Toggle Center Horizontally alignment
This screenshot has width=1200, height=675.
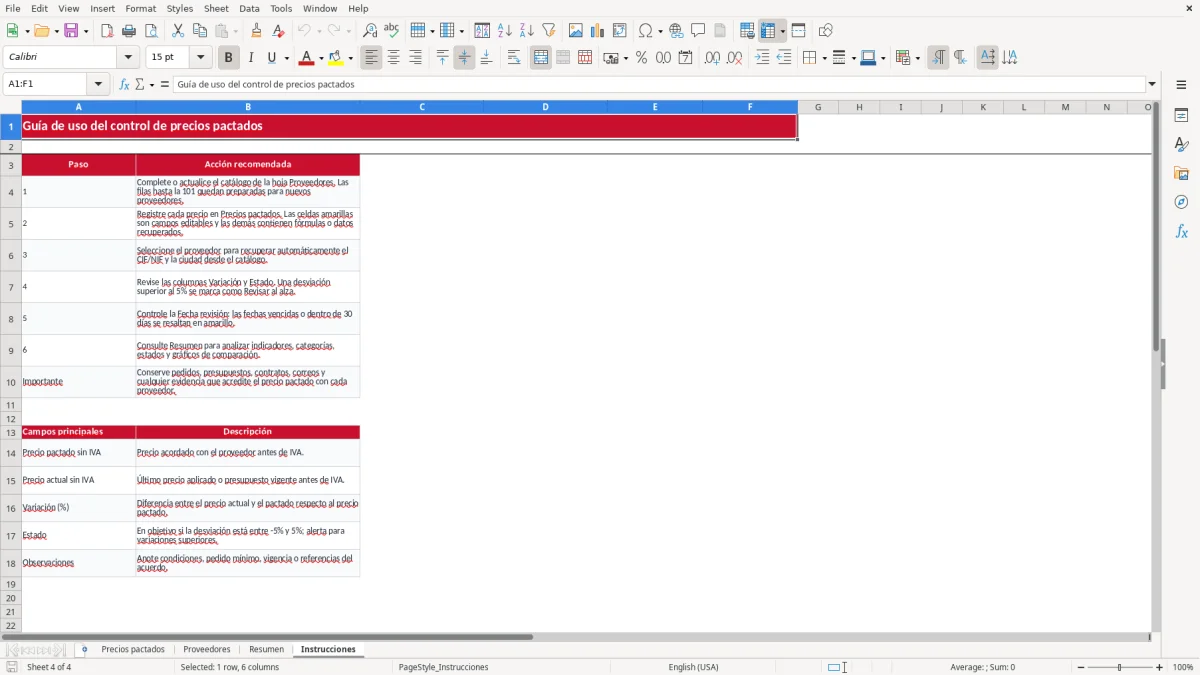394,58
